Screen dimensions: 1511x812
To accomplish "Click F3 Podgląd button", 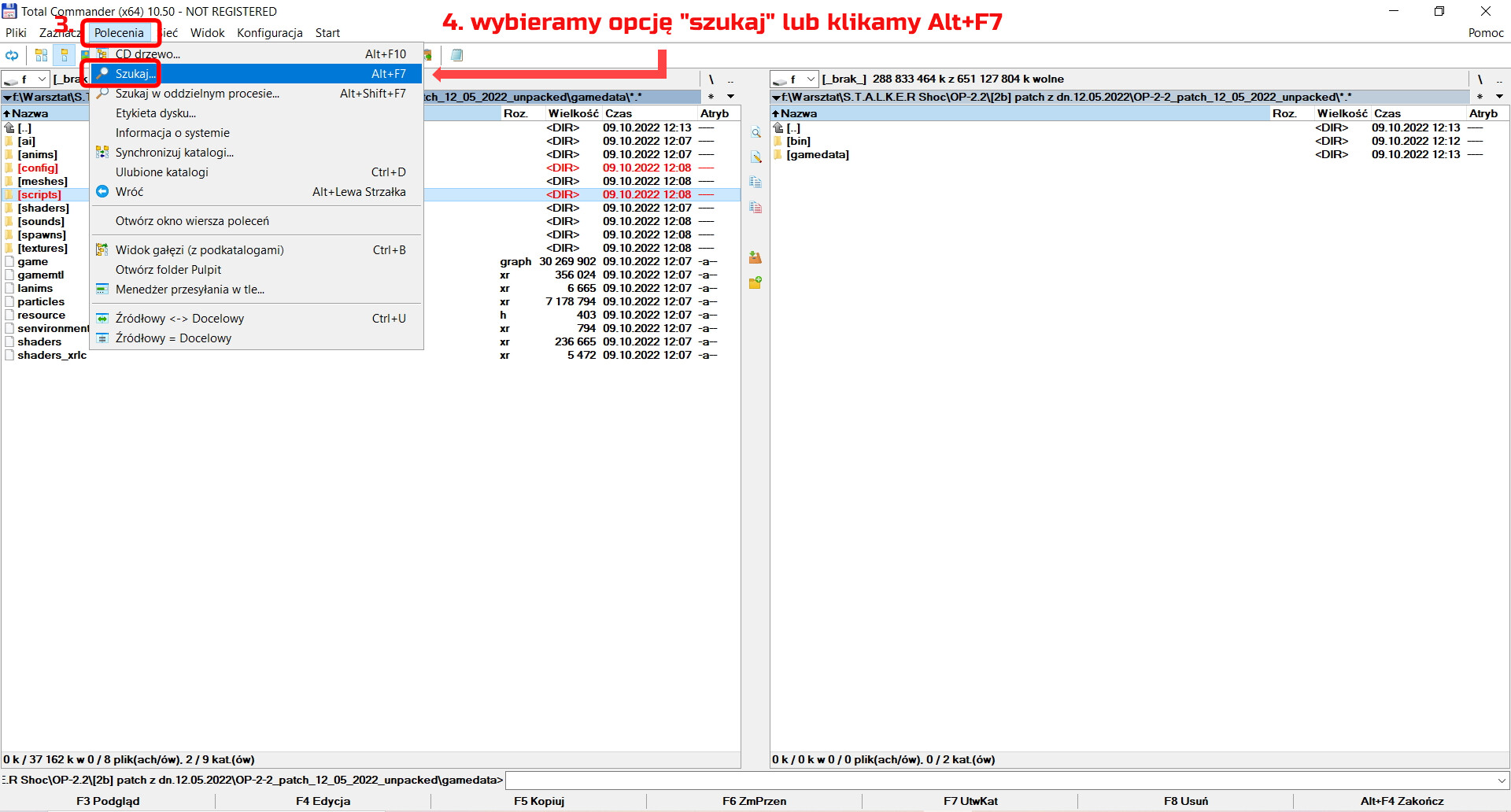I will click(x=108, y=801).
